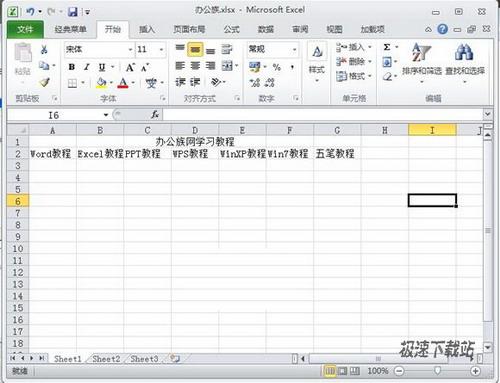Align text right
Viewport: 500px width, 383px height.
point(210,66)
